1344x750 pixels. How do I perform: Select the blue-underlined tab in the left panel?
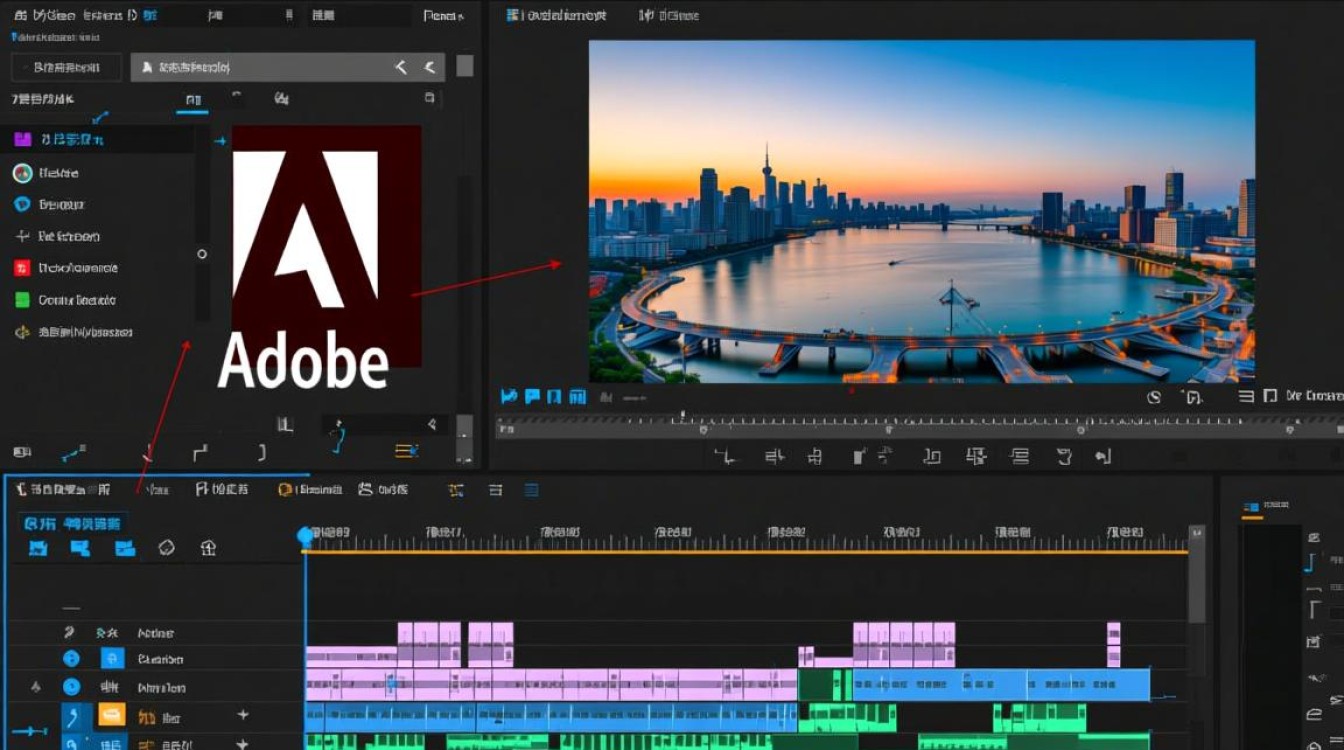[x=193, y=100]
